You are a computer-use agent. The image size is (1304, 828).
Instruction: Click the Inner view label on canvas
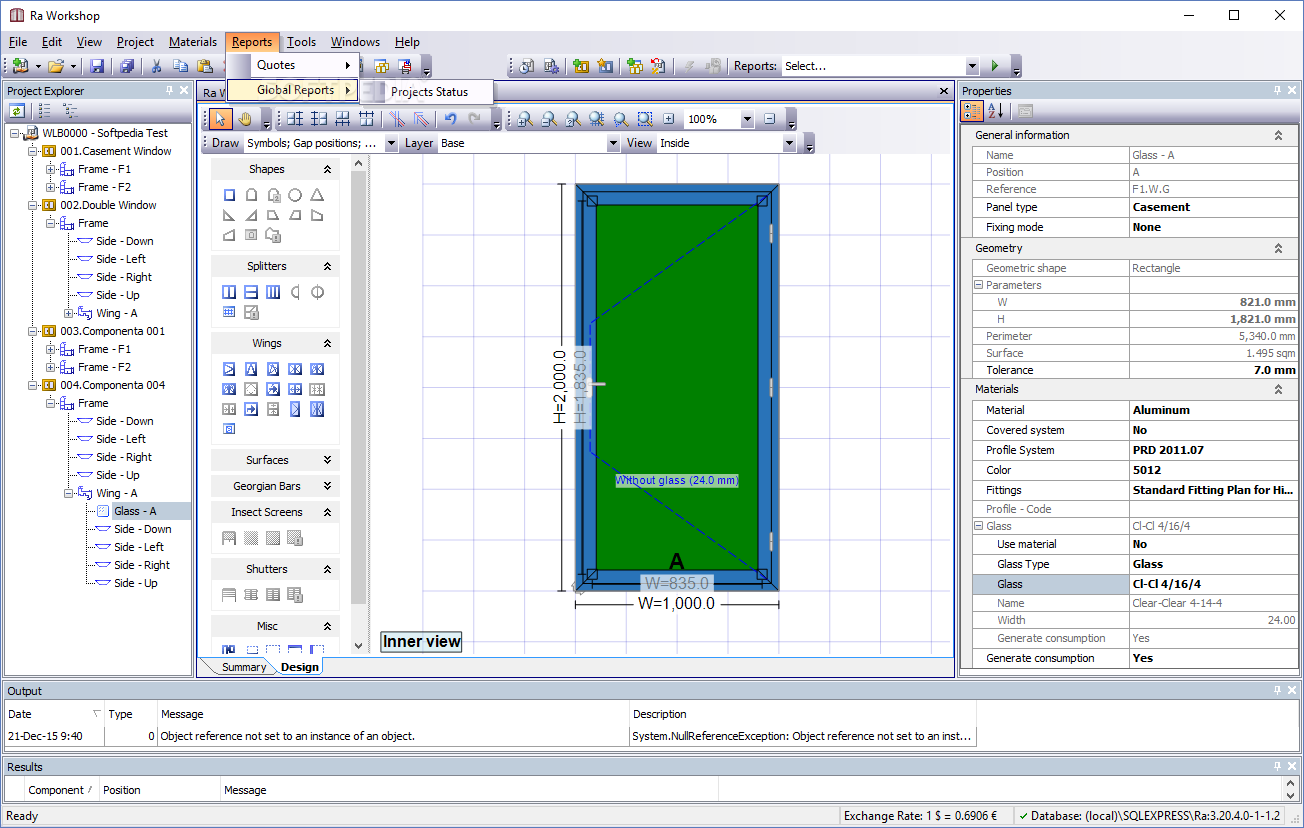click(422, 642)
